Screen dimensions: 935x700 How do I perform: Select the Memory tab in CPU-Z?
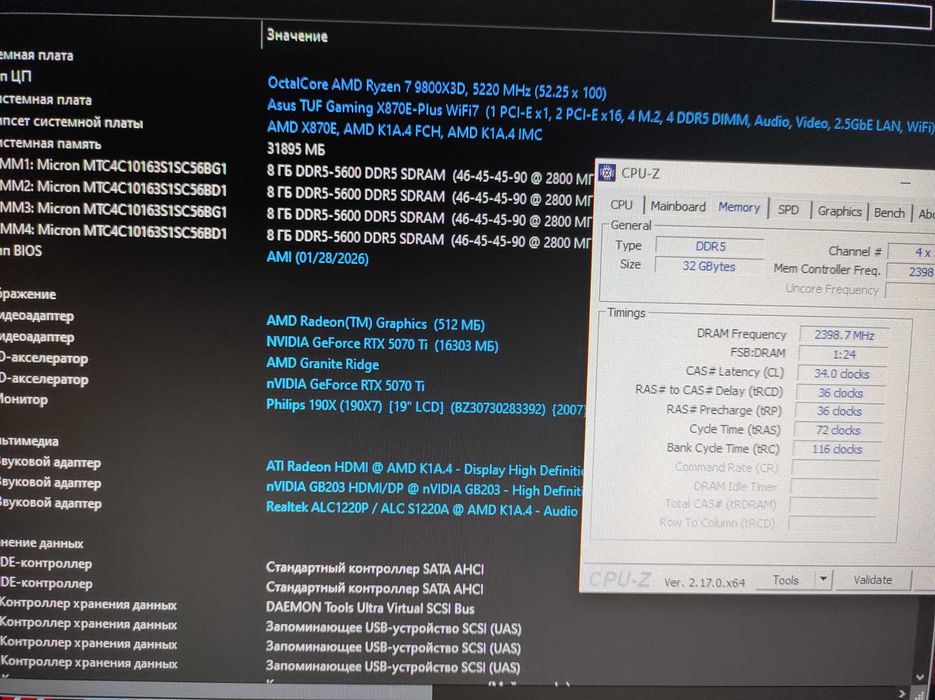point(739,207)
